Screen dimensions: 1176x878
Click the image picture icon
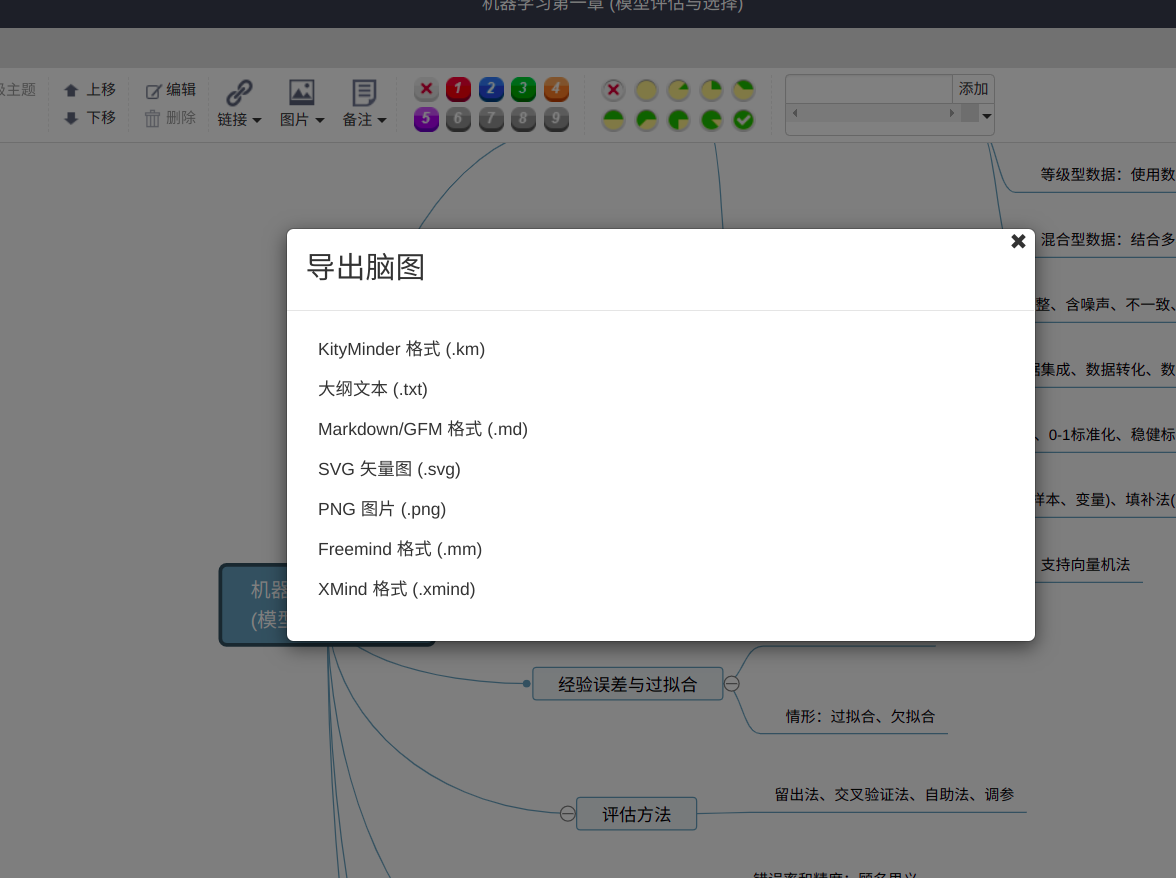301,92
